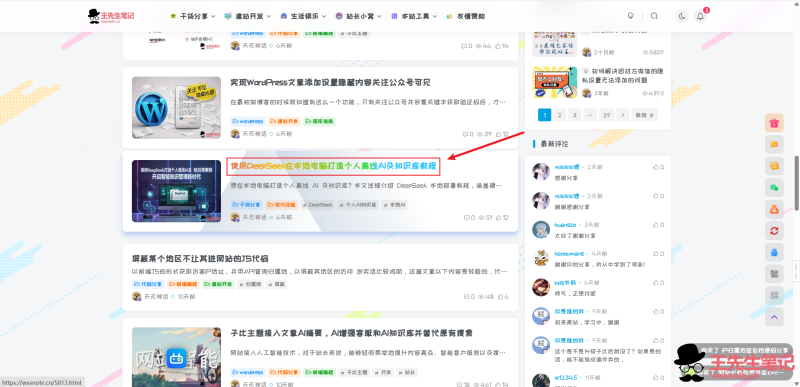Open 代码分享 tag on 屏蔽某个地区 article

point(148,284)
